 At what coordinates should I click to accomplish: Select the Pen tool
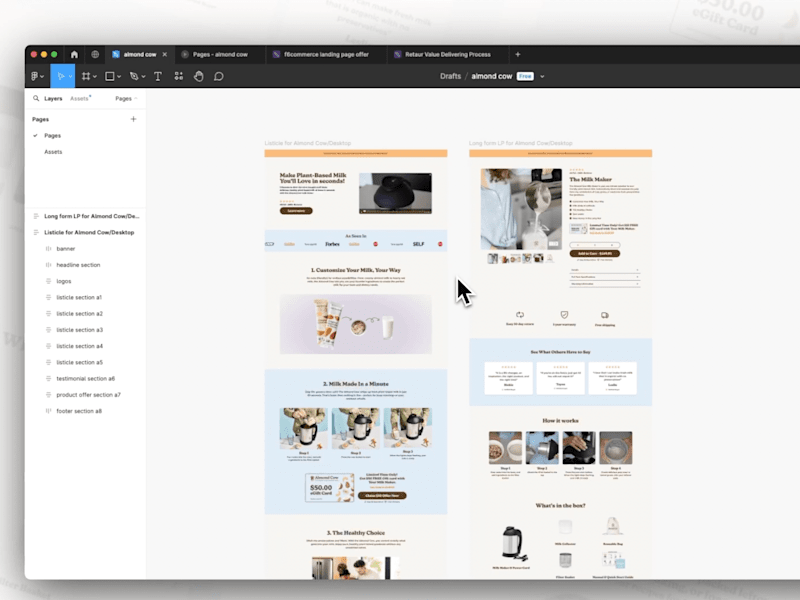(x=134, y=76)
